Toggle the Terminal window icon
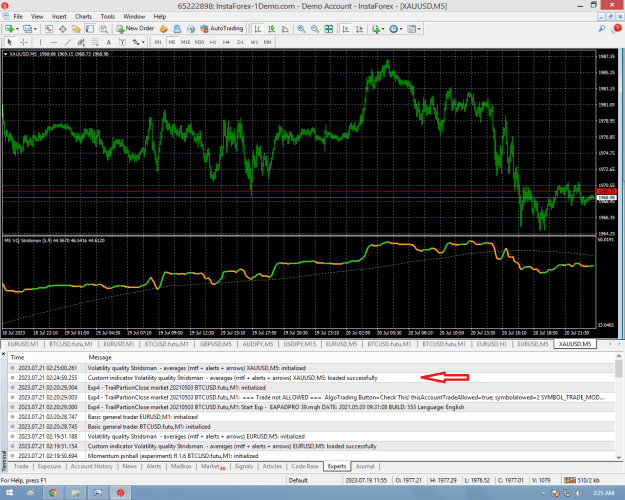625x500 pixels. pos(90,29)
